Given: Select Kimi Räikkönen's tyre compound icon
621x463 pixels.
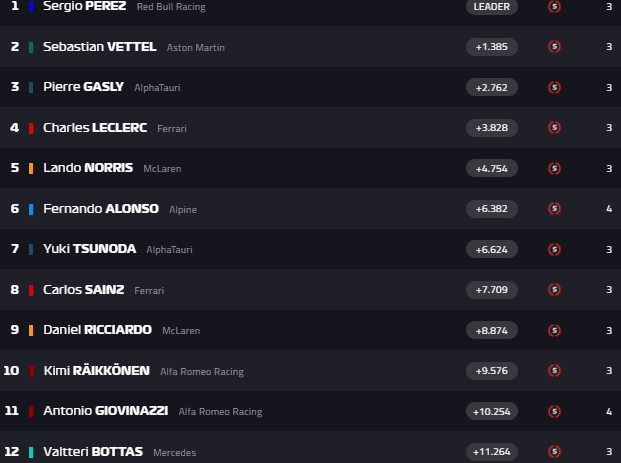Looking at the screenshot, I should tap(555, 371).
